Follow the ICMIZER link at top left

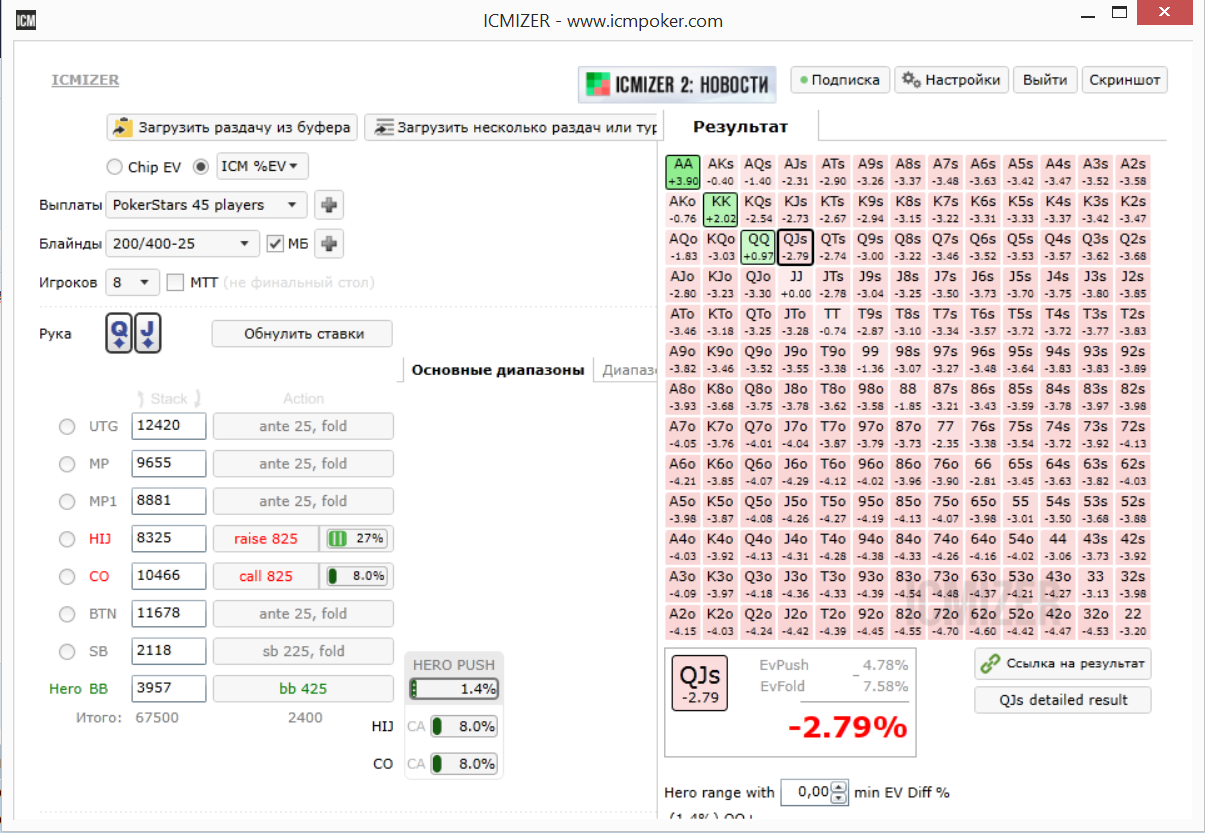tap(85, 80)
